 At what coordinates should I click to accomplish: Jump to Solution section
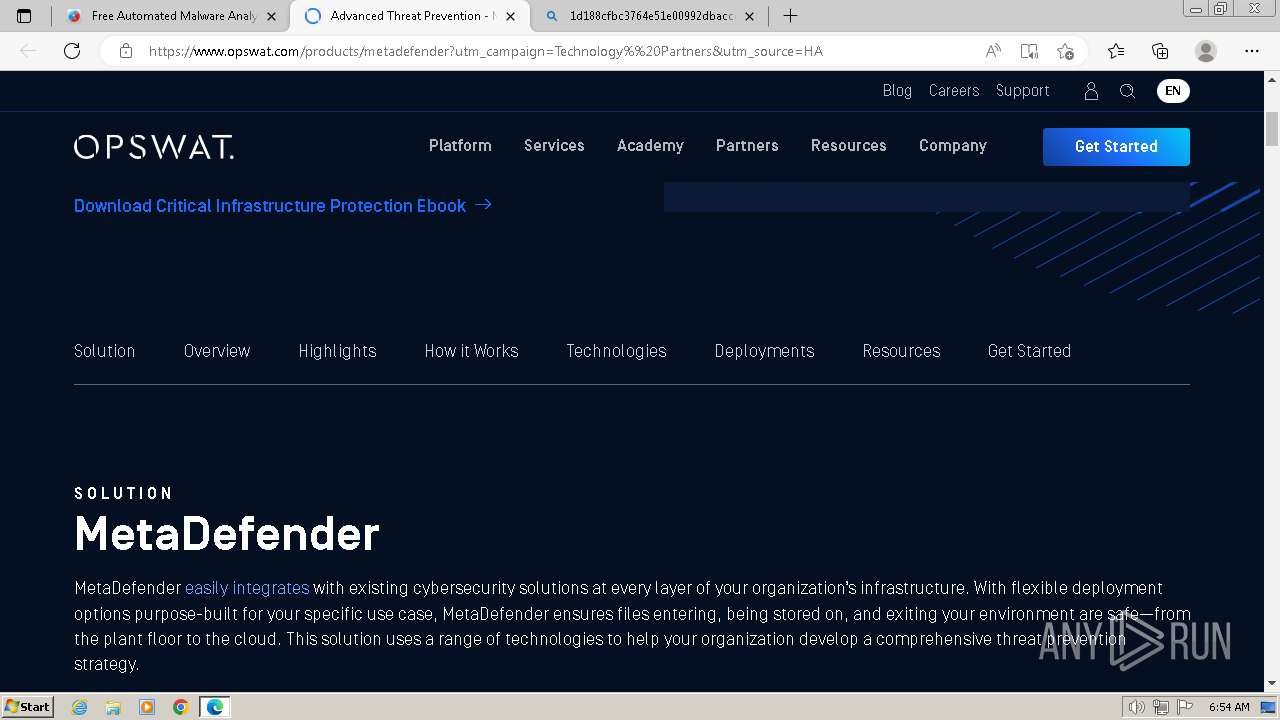click(104, 351)
